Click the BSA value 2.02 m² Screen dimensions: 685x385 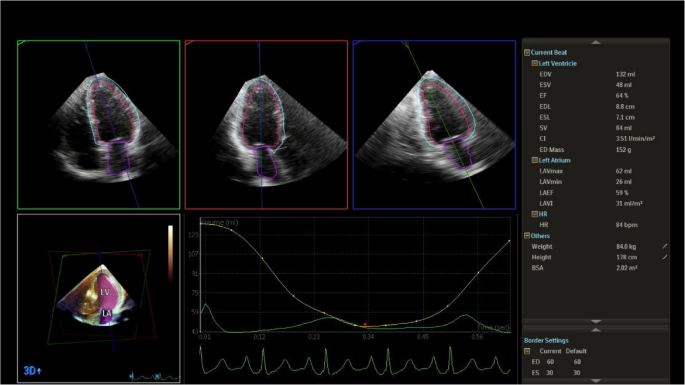coord(626,267)
